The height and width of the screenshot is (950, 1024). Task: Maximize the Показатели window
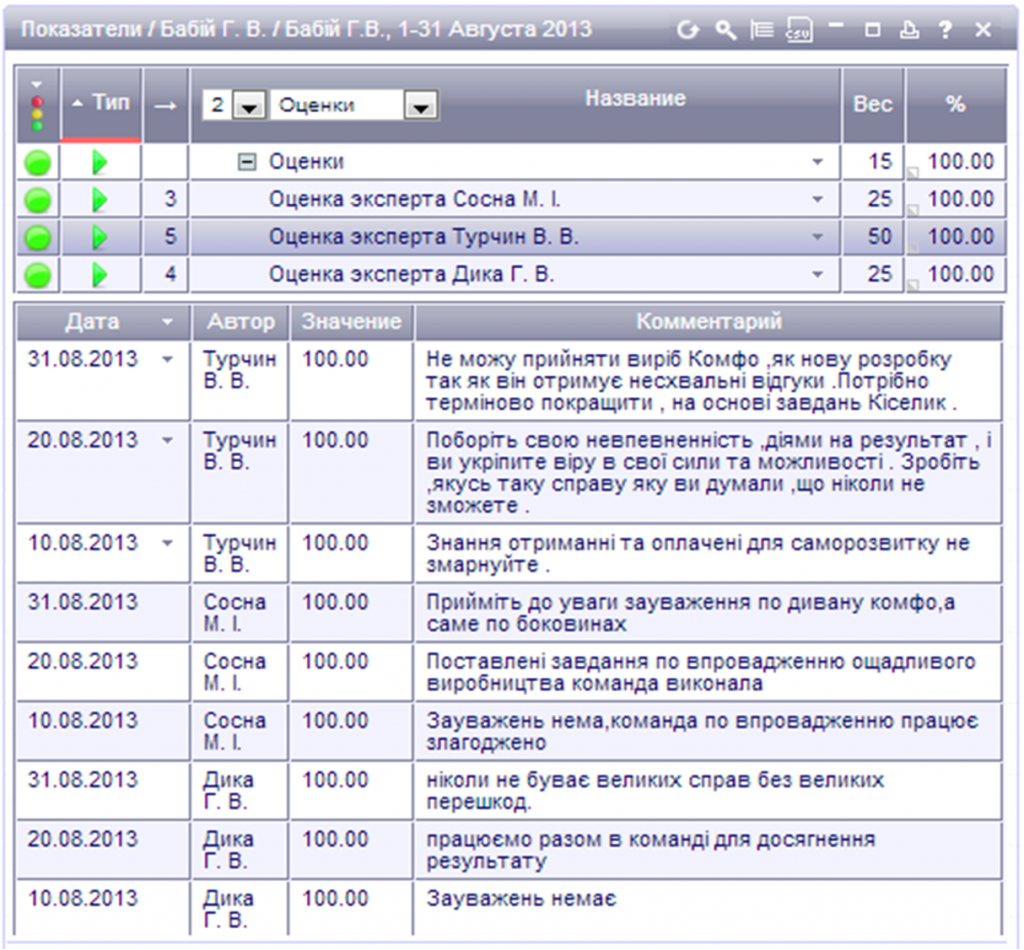(x=872, y=29)
